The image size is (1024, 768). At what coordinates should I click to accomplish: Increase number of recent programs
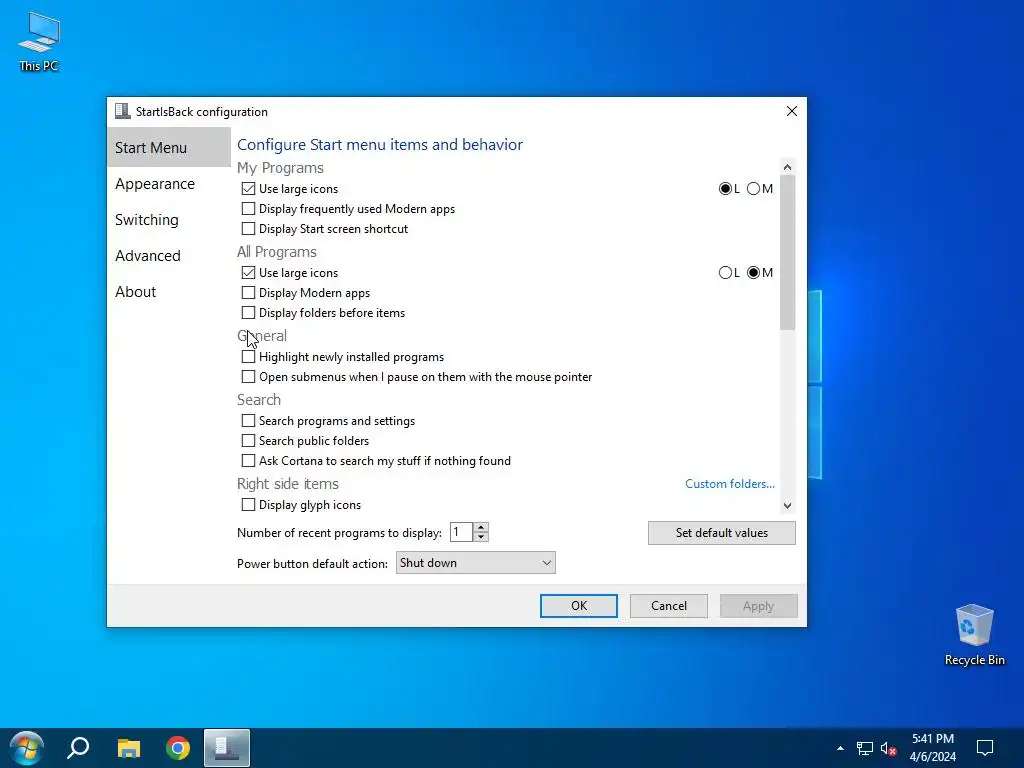pos(481,528)
